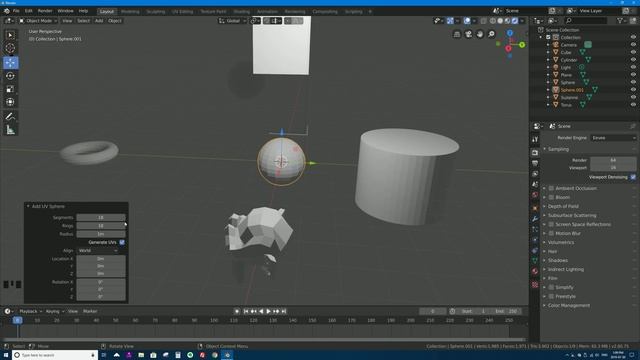Select the Transform tool
The image size is (640, 360).
coord(10,102)
